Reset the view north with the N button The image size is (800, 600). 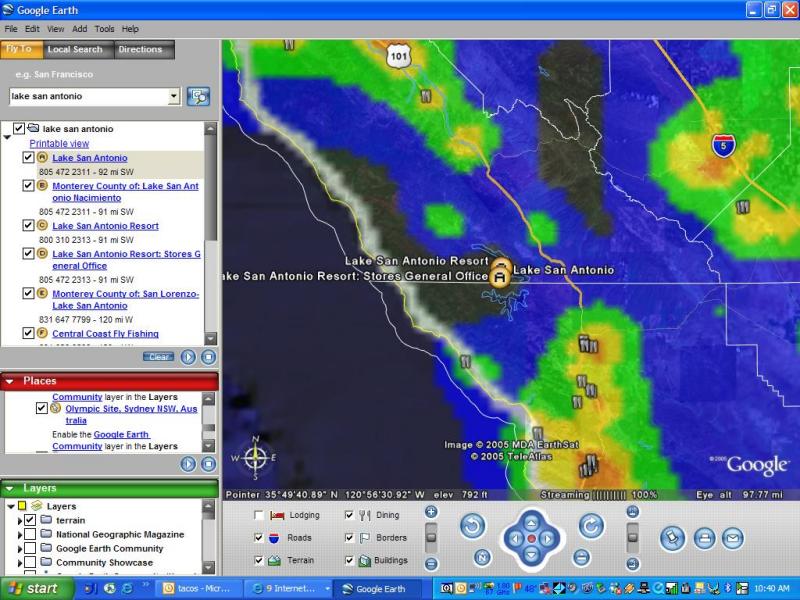click(x=482, y=558)
